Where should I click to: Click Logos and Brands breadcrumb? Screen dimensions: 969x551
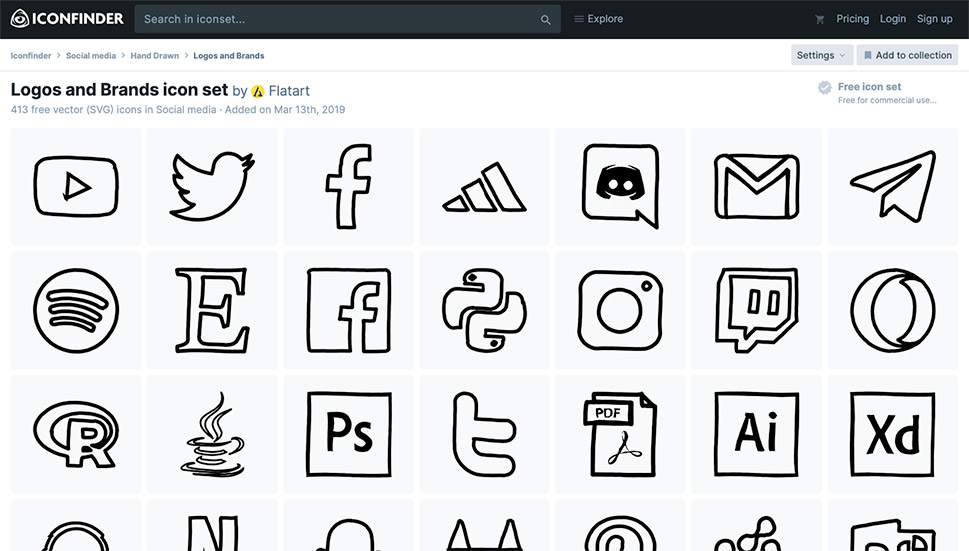pos(229,56)
